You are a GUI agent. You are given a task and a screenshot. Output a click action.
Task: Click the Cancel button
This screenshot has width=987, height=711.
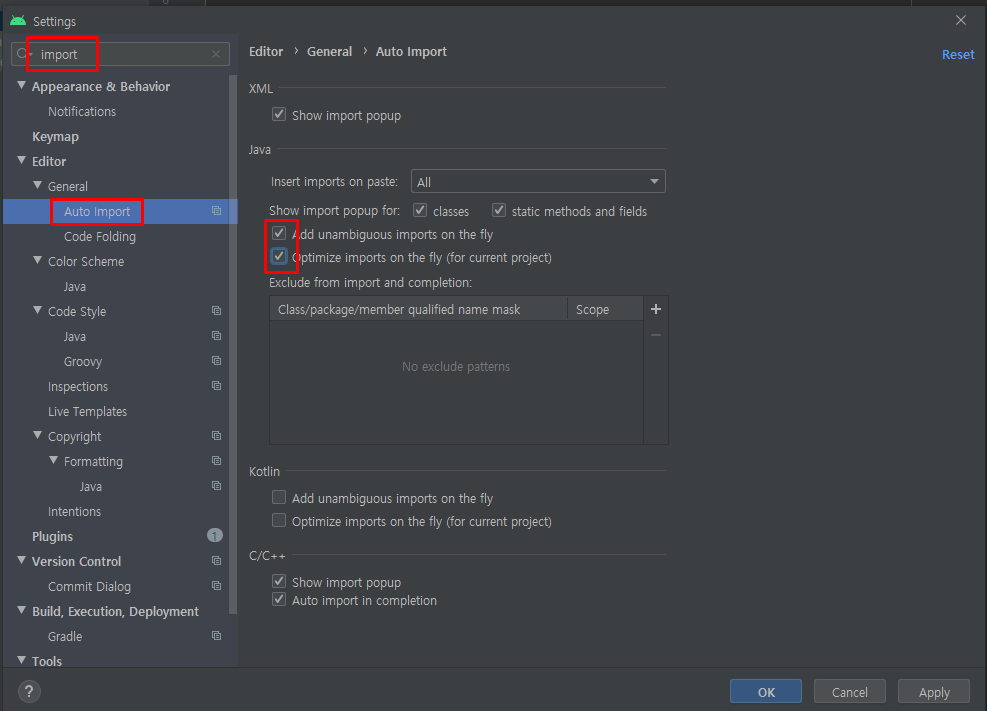click(850, 691)
